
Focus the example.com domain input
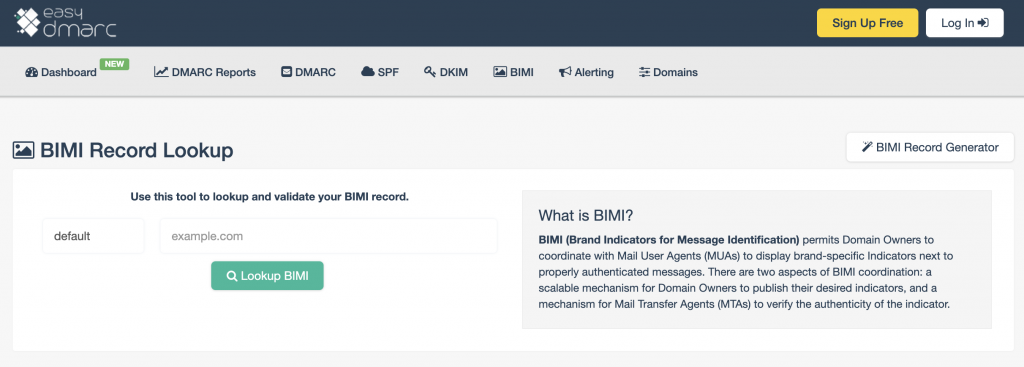pos(328,236)
